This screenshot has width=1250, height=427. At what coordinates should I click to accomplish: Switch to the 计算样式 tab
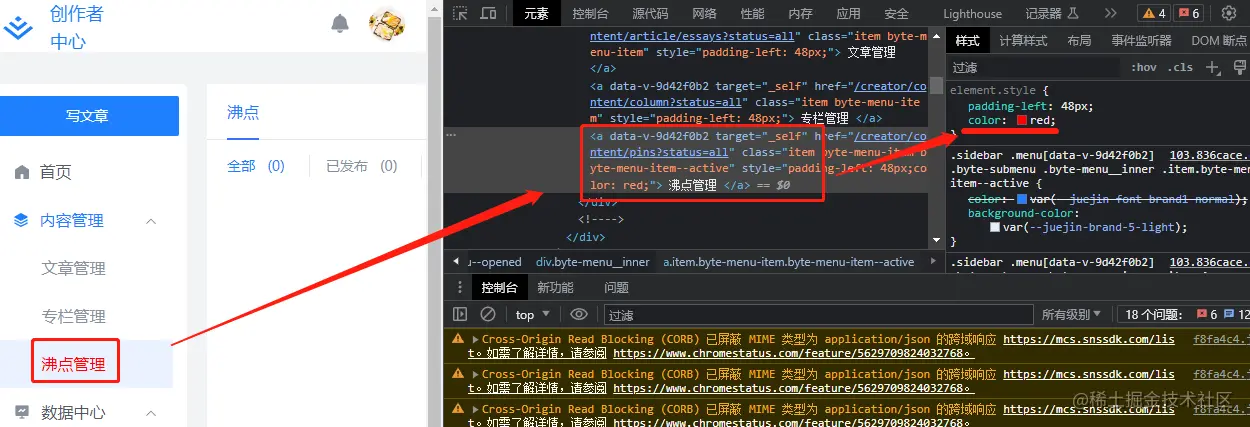1023,40
